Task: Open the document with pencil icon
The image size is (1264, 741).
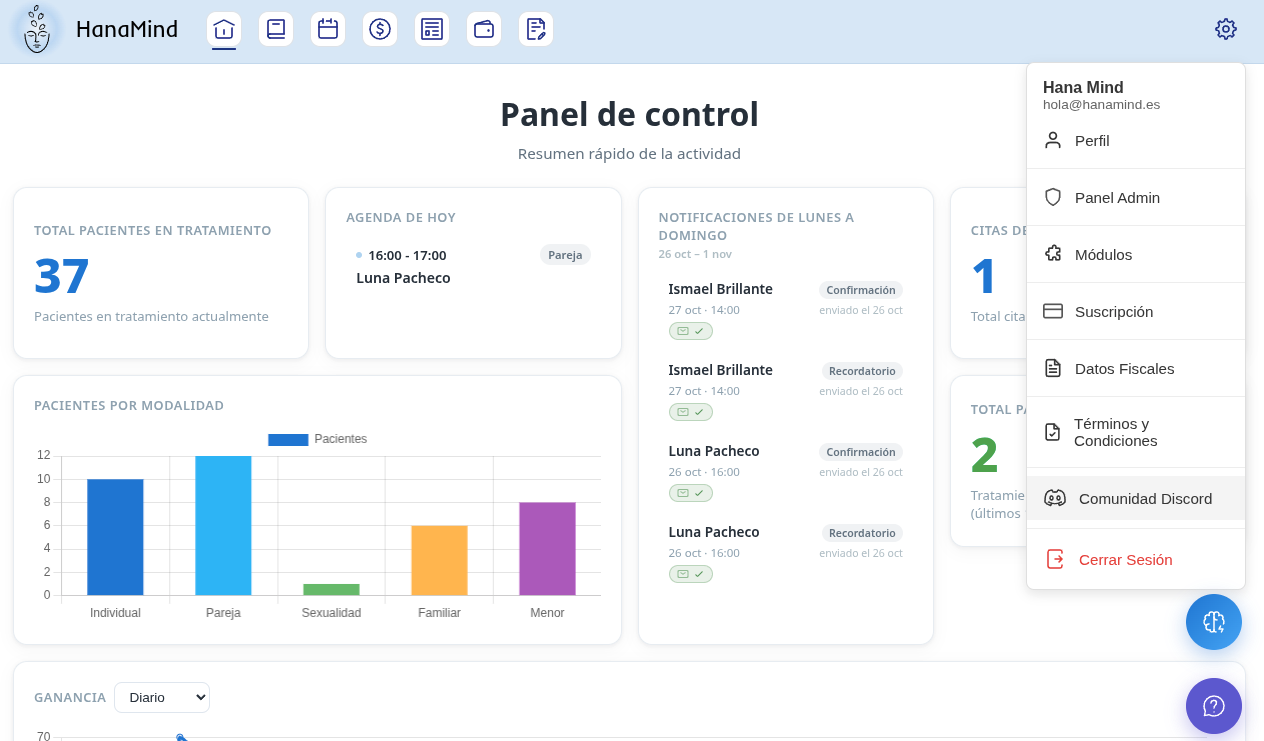Action: 536,29
